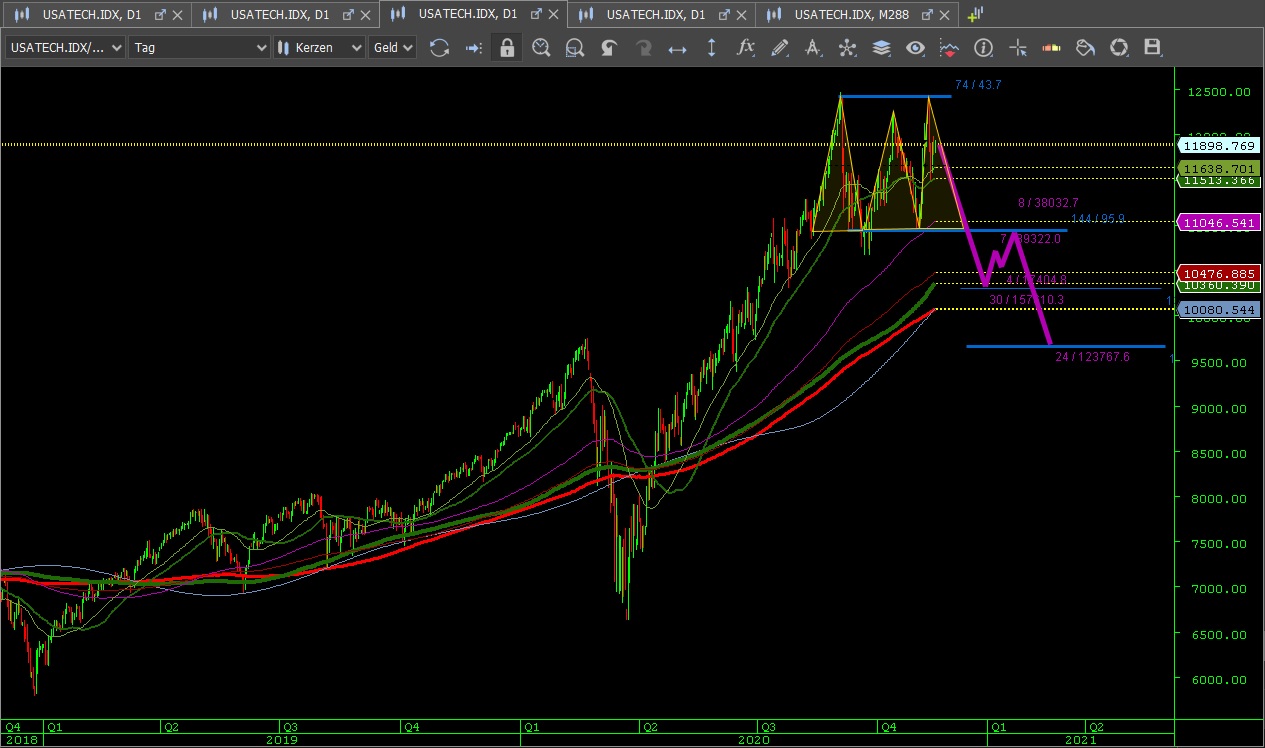This screenshot has width=1265, height=748.
Task: Click the camera aperture snapshot icon
Action: [1119, 47]
